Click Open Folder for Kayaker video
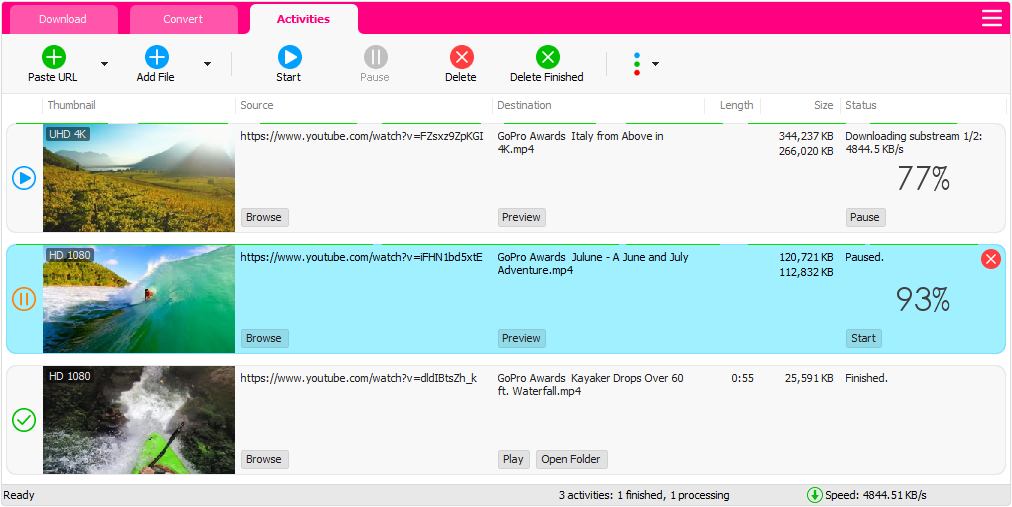1012x507 pixels. click(571, 459)
